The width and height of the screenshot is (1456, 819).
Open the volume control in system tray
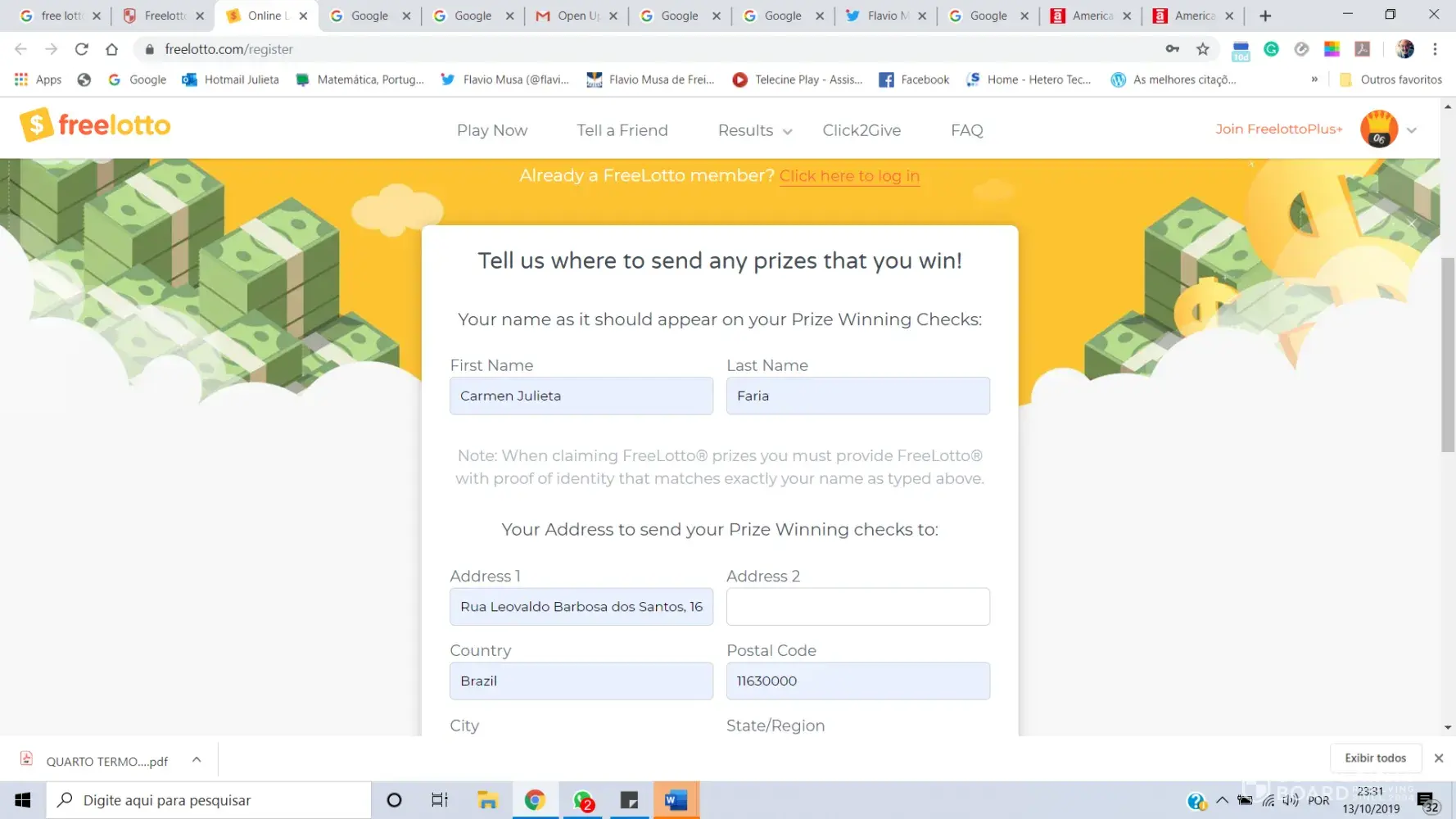point(1291,800)
